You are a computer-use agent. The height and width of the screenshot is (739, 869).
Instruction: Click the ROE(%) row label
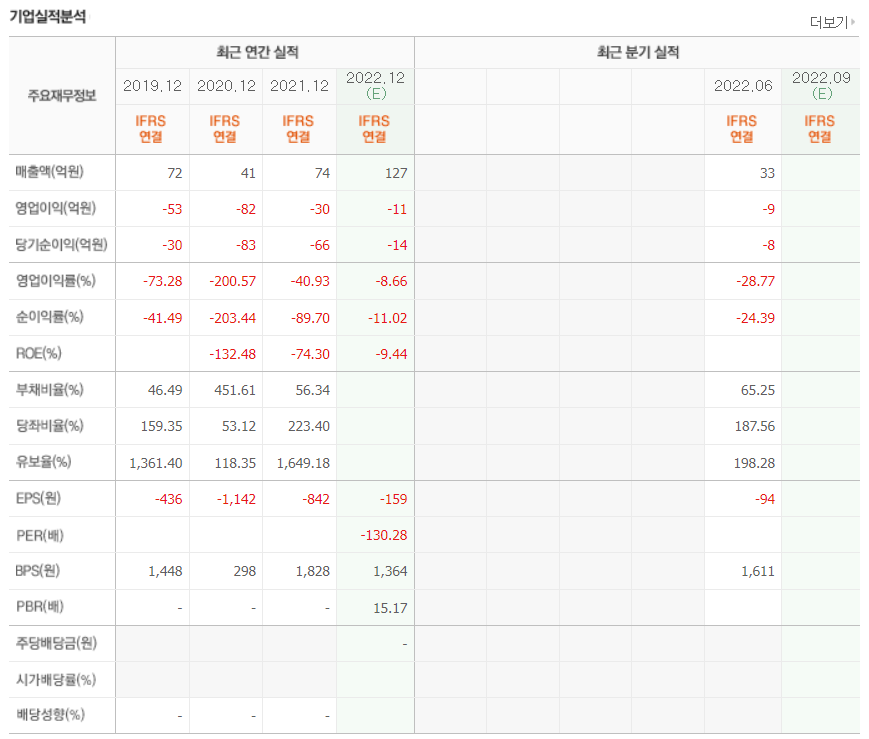pos(38,353)
